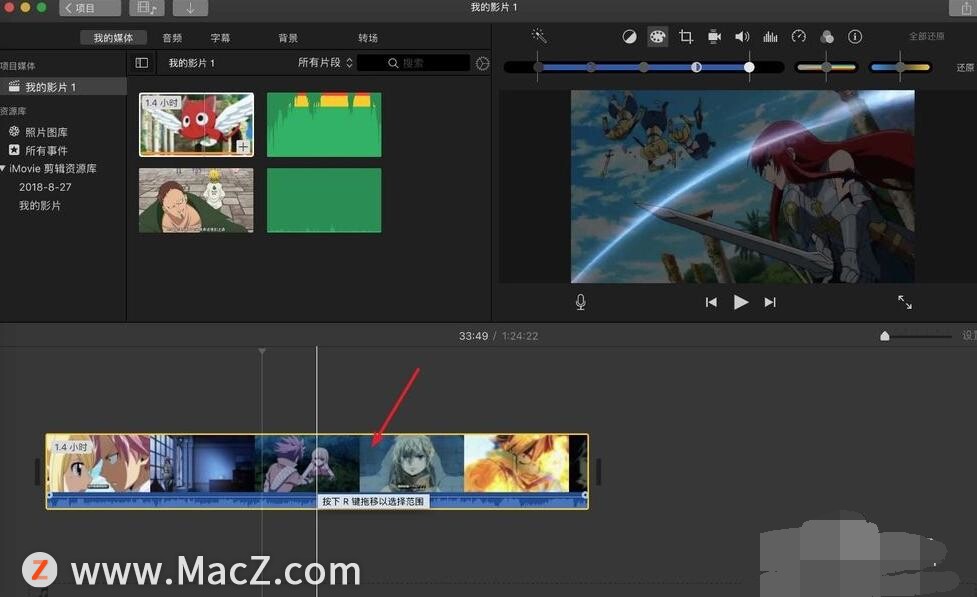
Task: Open the Titles (字幕) tab
Action: click(220, 38)
